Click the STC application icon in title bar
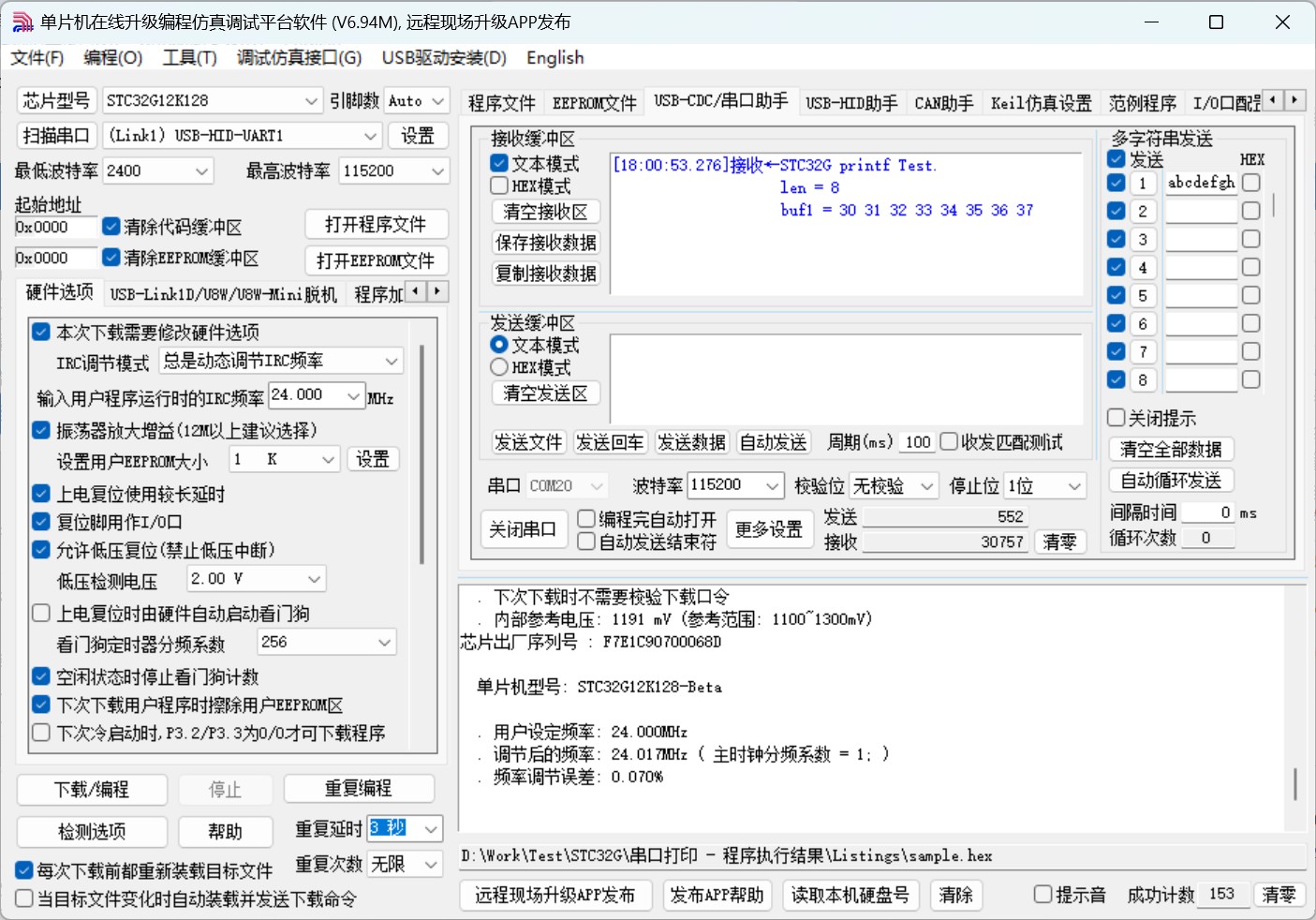Screen dimensions: 1316x920 (22, 22)
